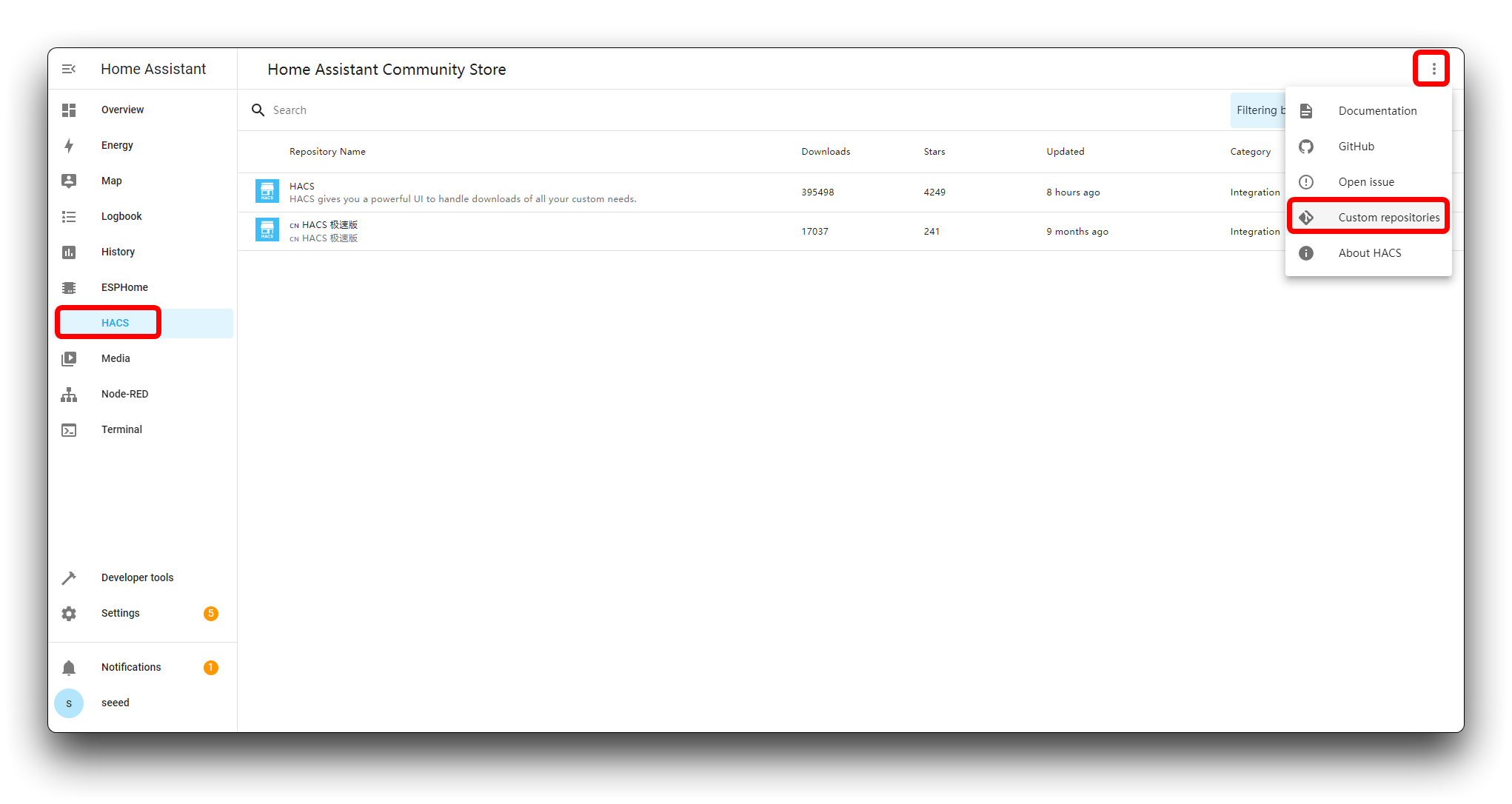Sort by Downloads column header
Screen dimensions: 1512x804
pyautogui.click(x=826, y=151)
